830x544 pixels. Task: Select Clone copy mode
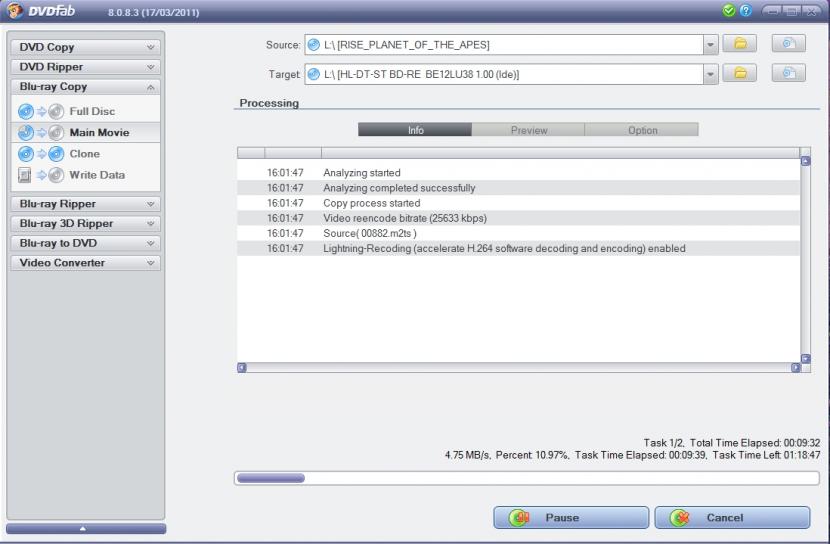click(85, 153)
